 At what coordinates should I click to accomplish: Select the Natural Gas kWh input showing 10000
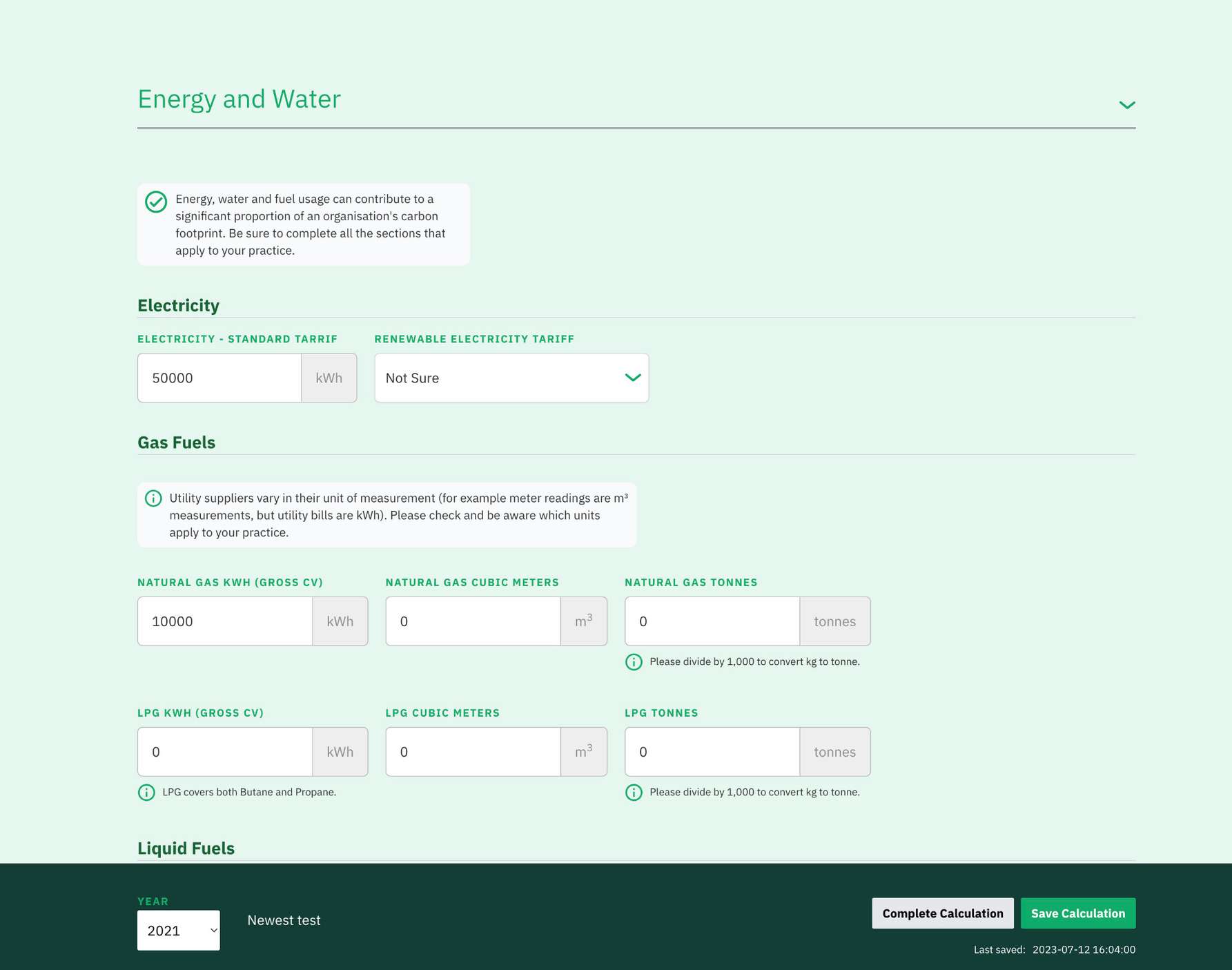point(225,621)
